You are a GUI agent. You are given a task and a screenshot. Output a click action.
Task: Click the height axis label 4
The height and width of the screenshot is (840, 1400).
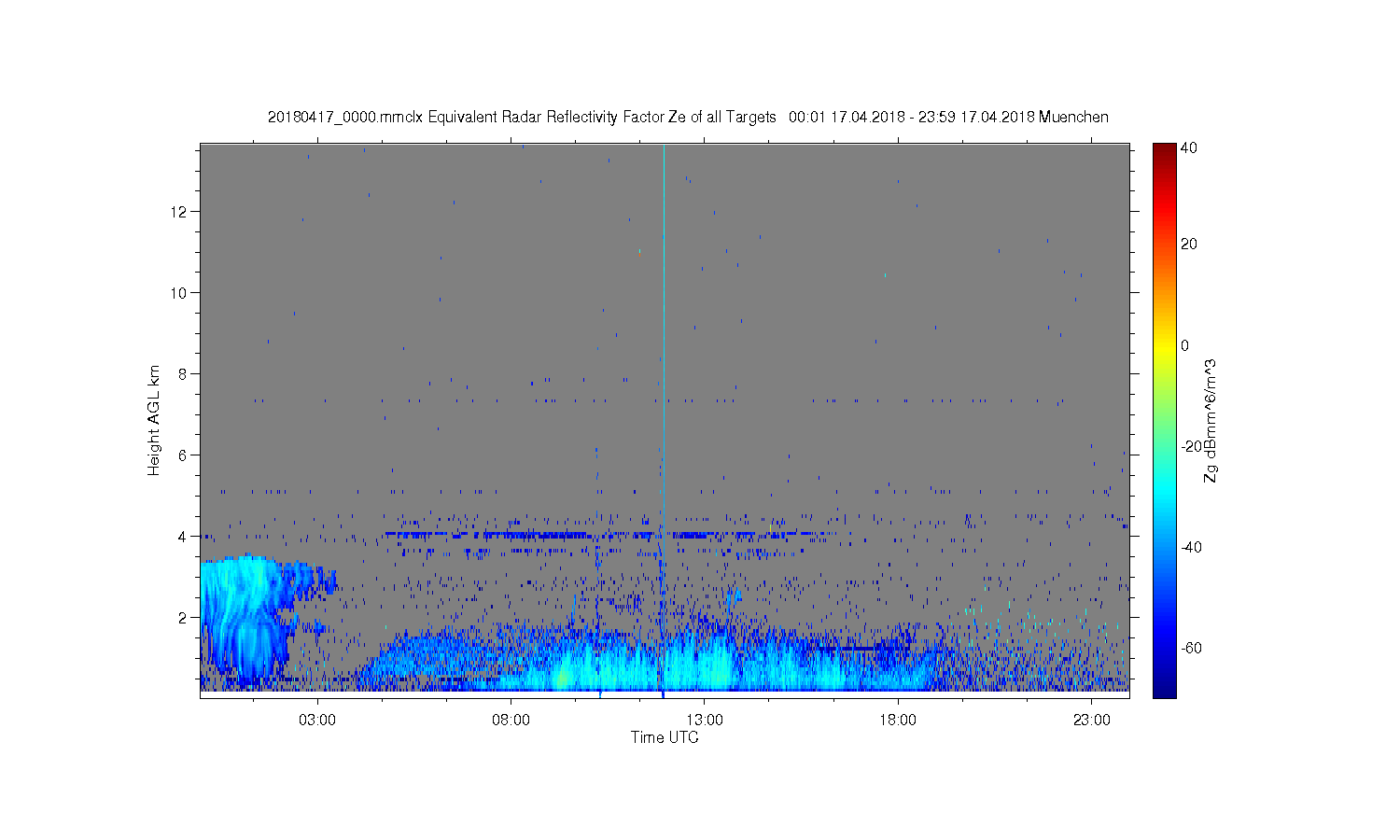(184, 537)
